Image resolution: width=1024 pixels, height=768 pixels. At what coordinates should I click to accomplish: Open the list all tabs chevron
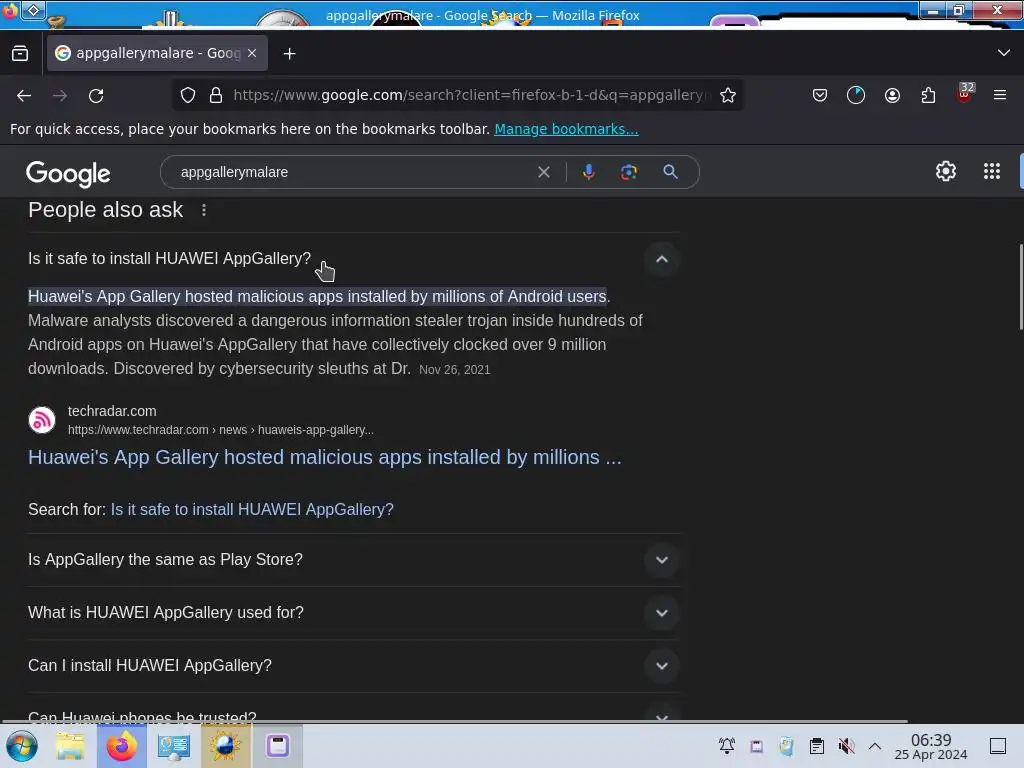pyautogui.click(x=1004, y=53)
